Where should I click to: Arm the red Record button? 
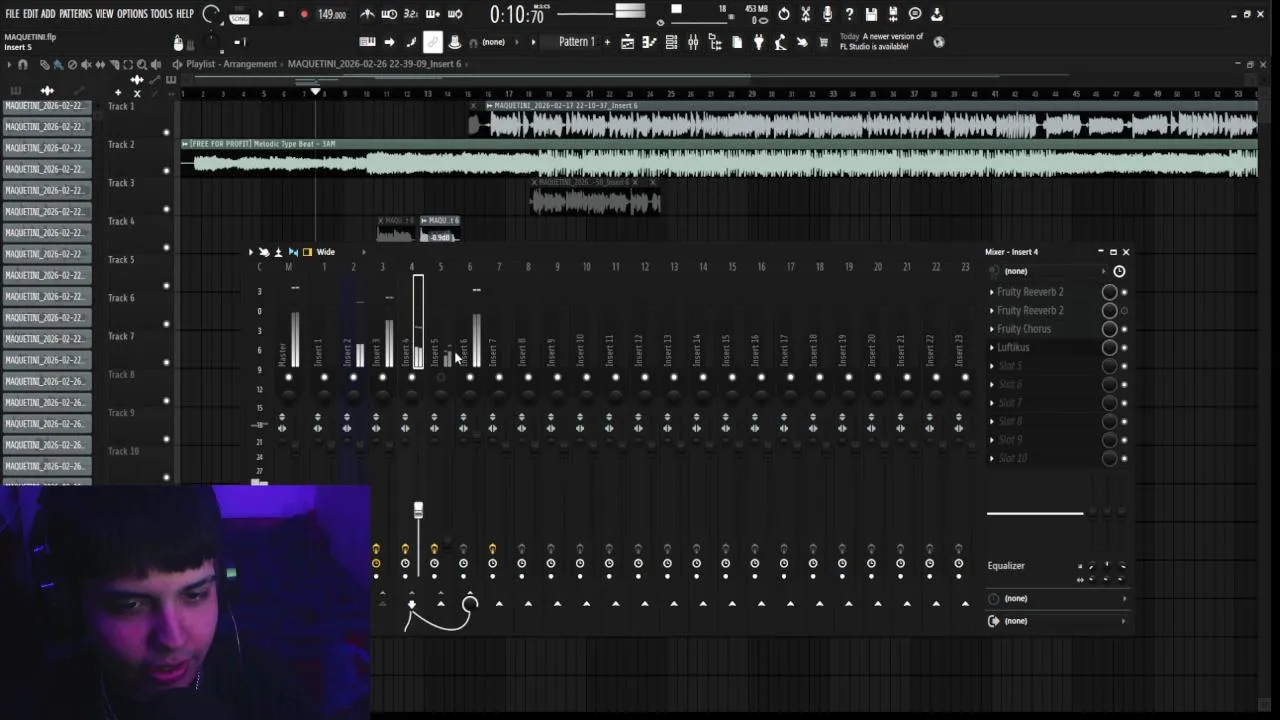(x=304, y=14)
